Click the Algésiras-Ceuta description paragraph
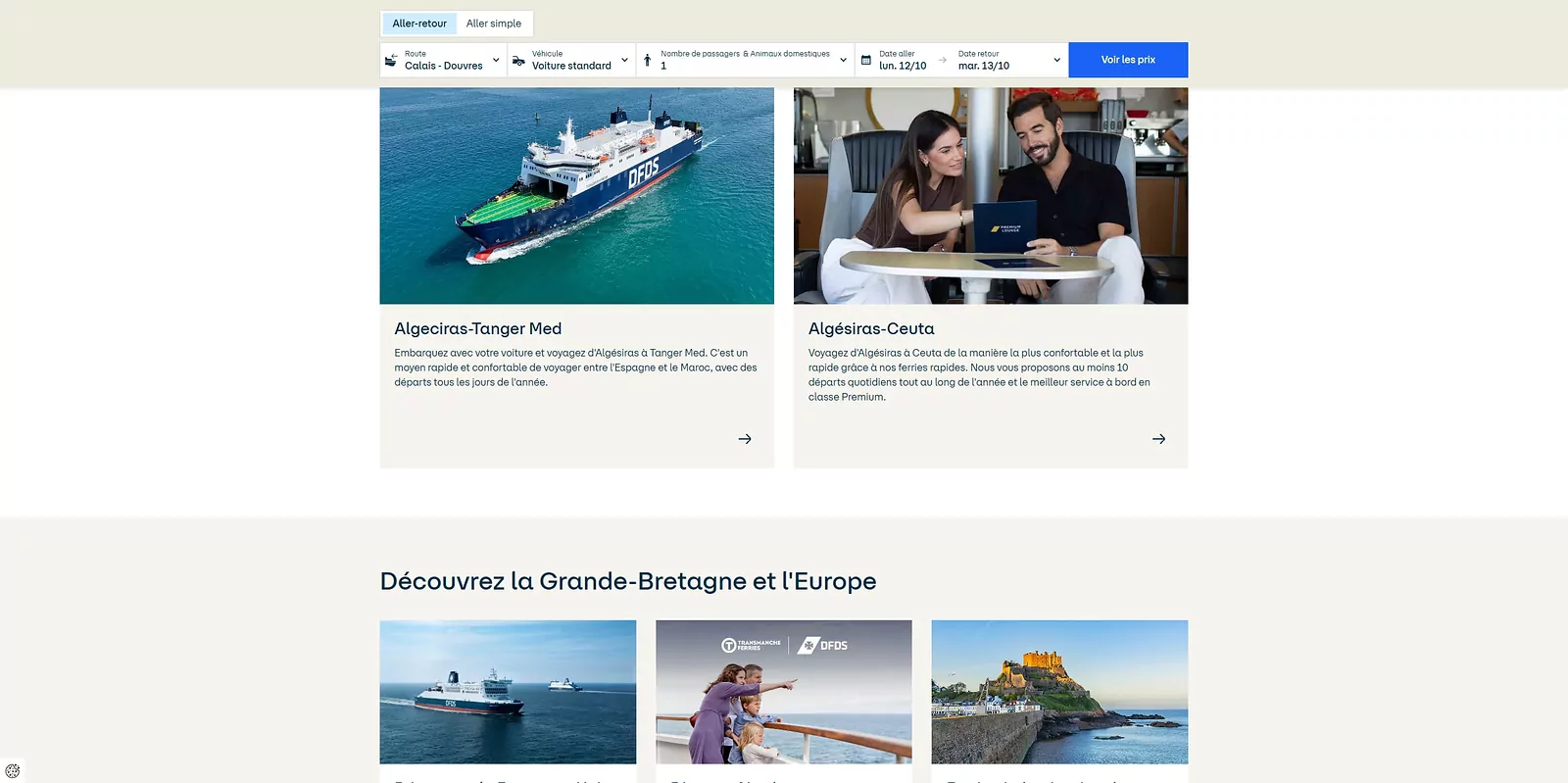 point(979,375)
